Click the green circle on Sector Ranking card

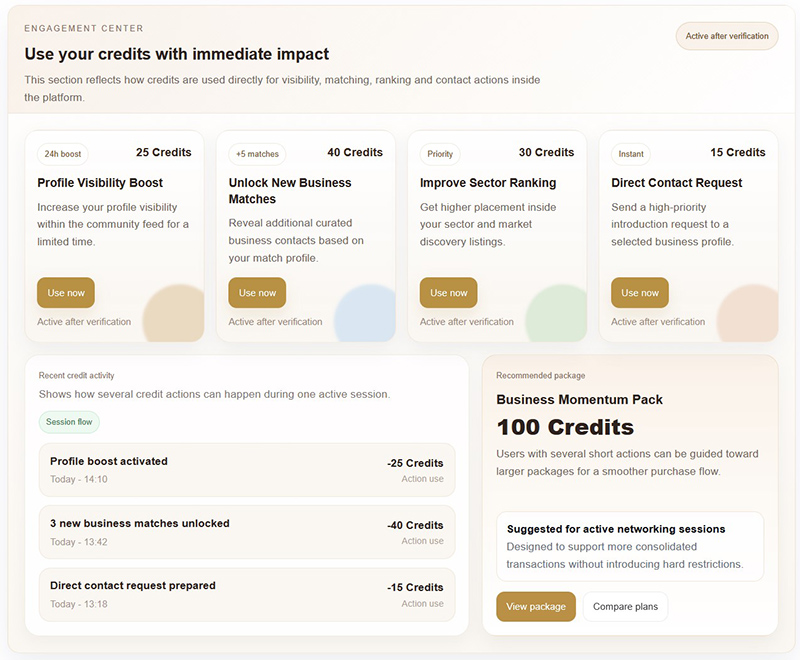point(556,313)
